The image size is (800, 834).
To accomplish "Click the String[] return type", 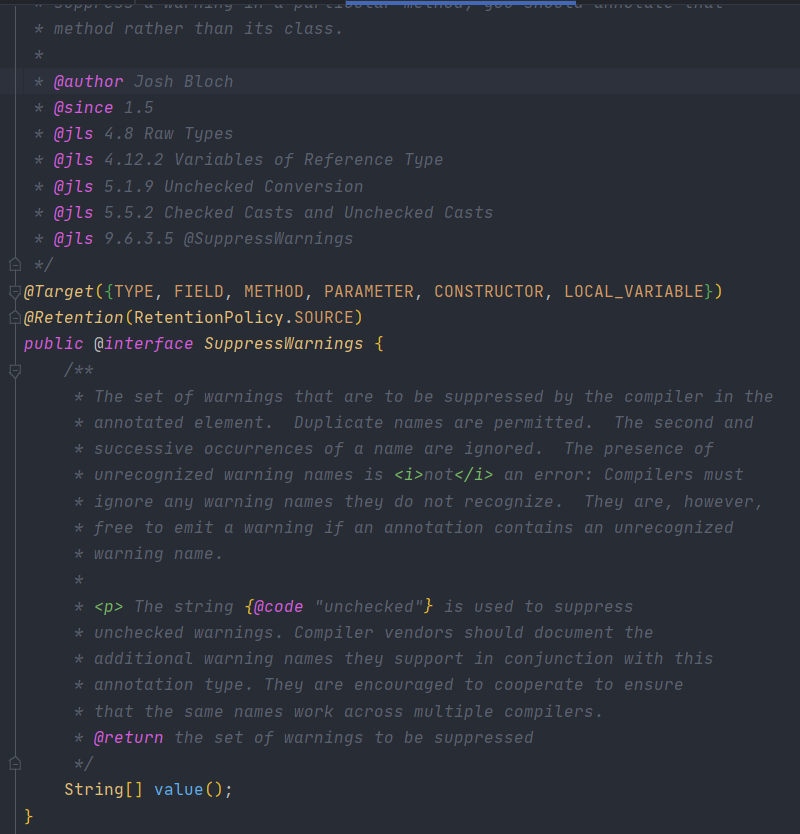I will [103, 789].
